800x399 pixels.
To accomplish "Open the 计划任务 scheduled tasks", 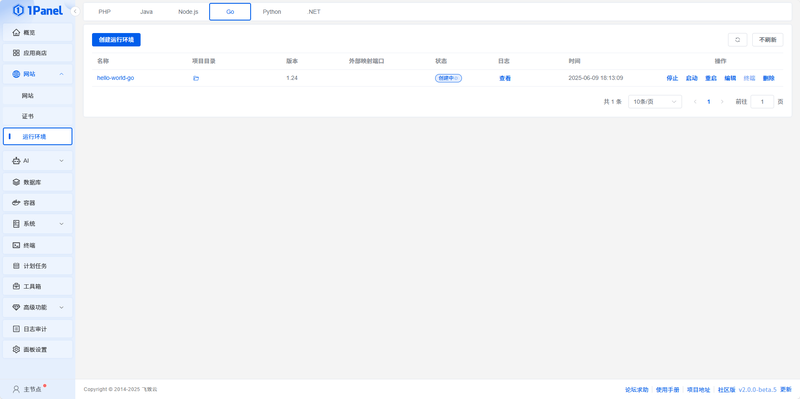I will 38,266.
